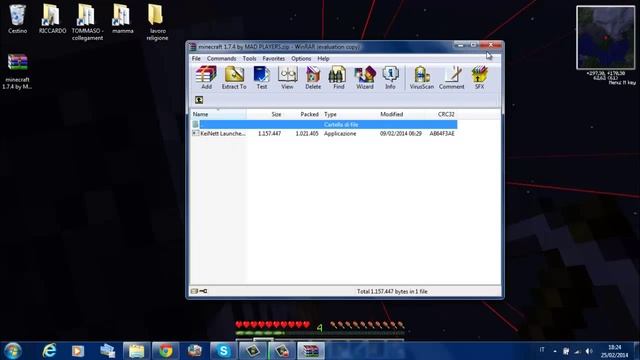Sort by the CRC32 column header

(441, 114)
